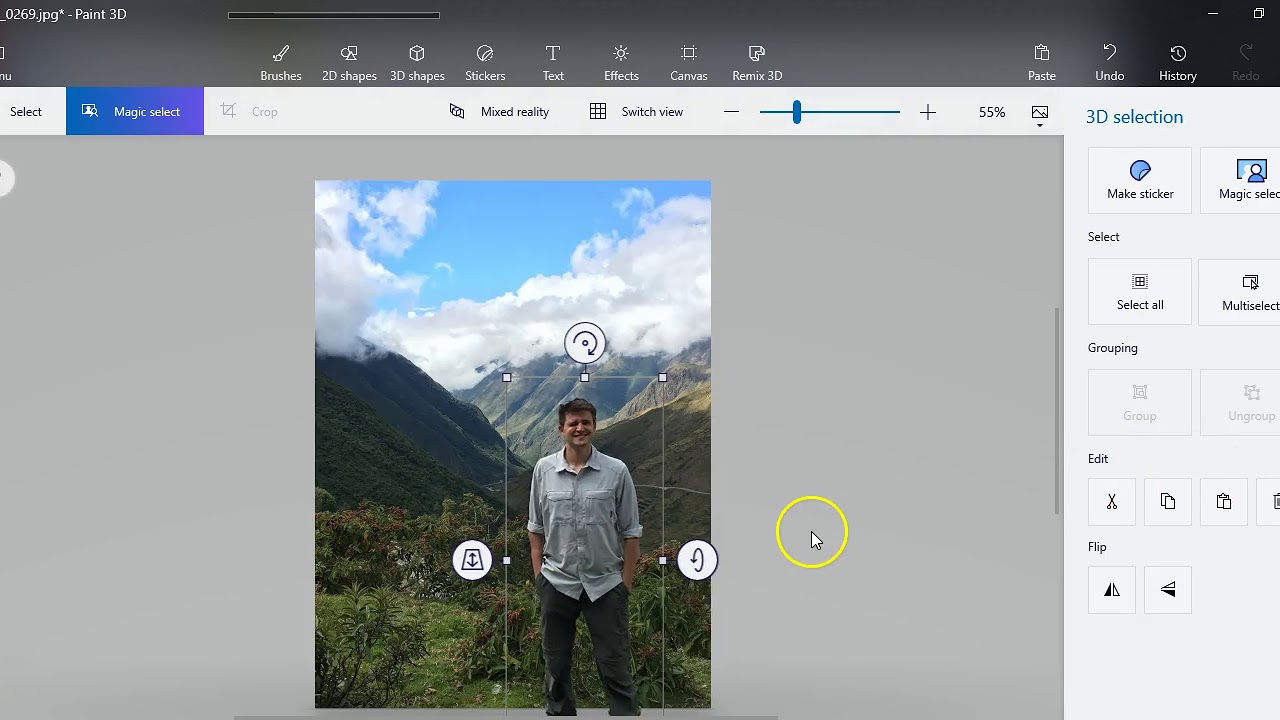Click the top-middle selection resize handle
1280x720 pixels.
pos(585,378)
